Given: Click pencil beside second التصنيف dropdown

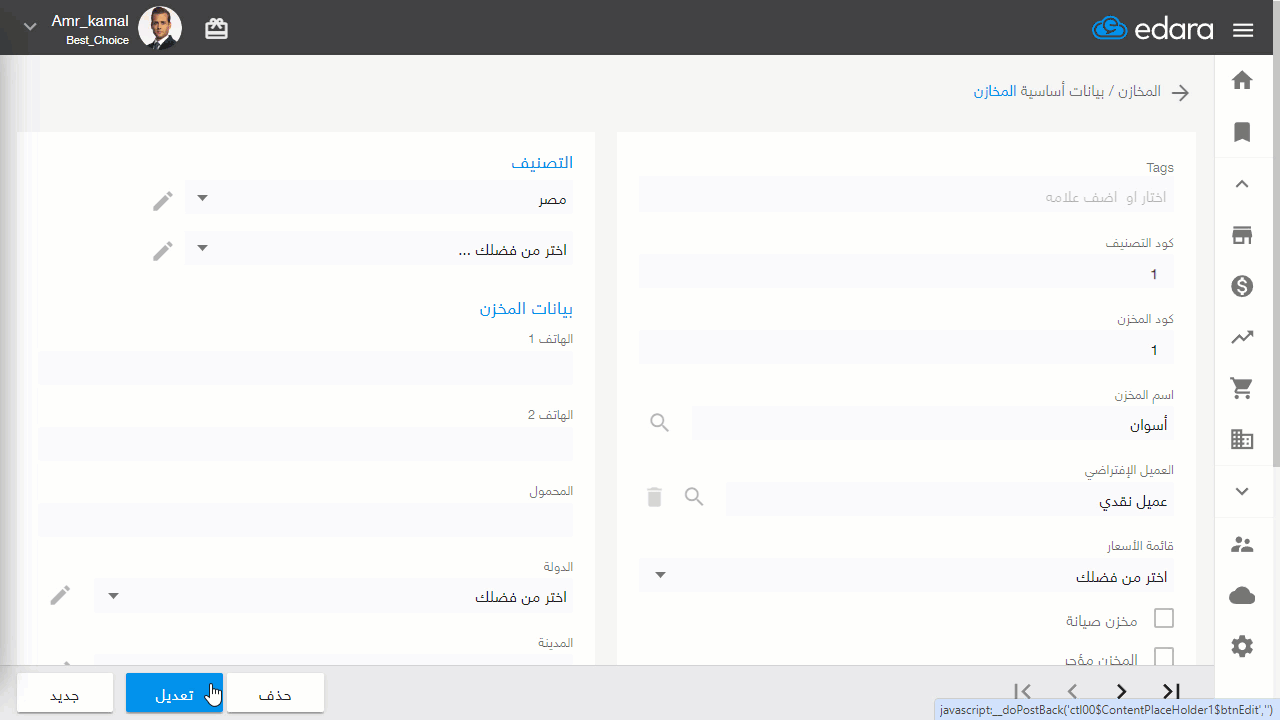Looking at the screenshot, I should point(163,251).
